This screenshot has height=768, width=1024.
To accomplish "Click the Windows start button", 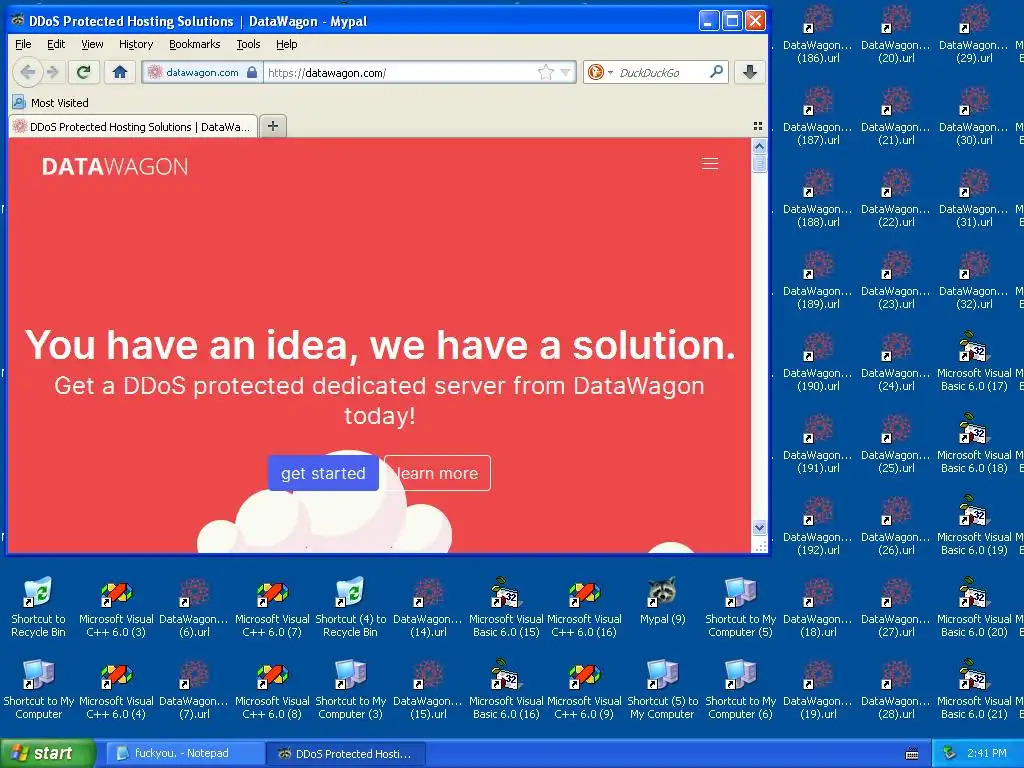I will point(47,754).
